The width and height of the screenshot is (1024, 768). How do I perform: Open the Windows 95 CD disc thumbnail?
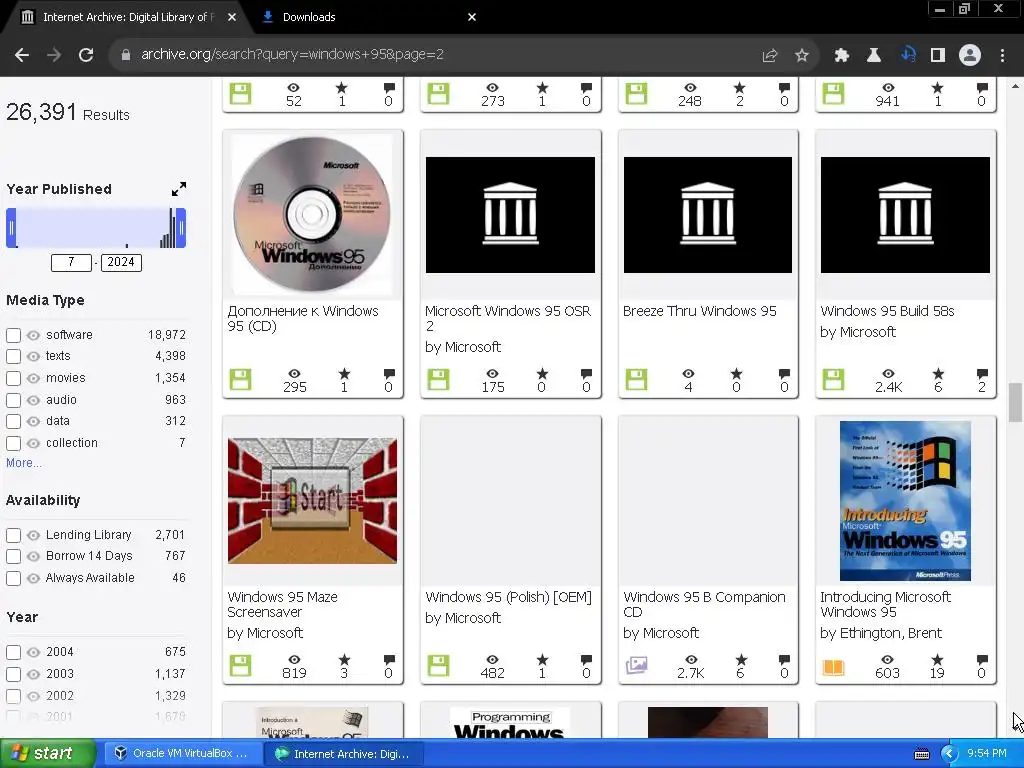pos(312,214)
